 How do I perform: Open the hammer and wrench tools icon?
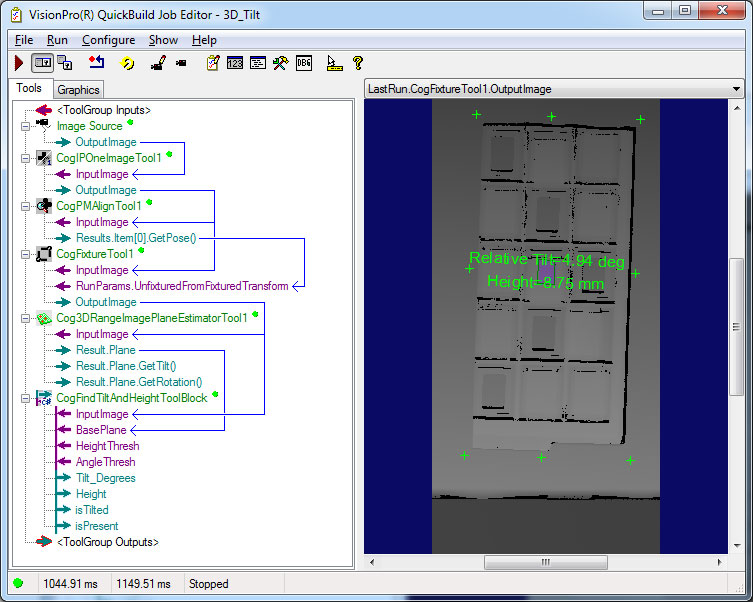(281, 63)
